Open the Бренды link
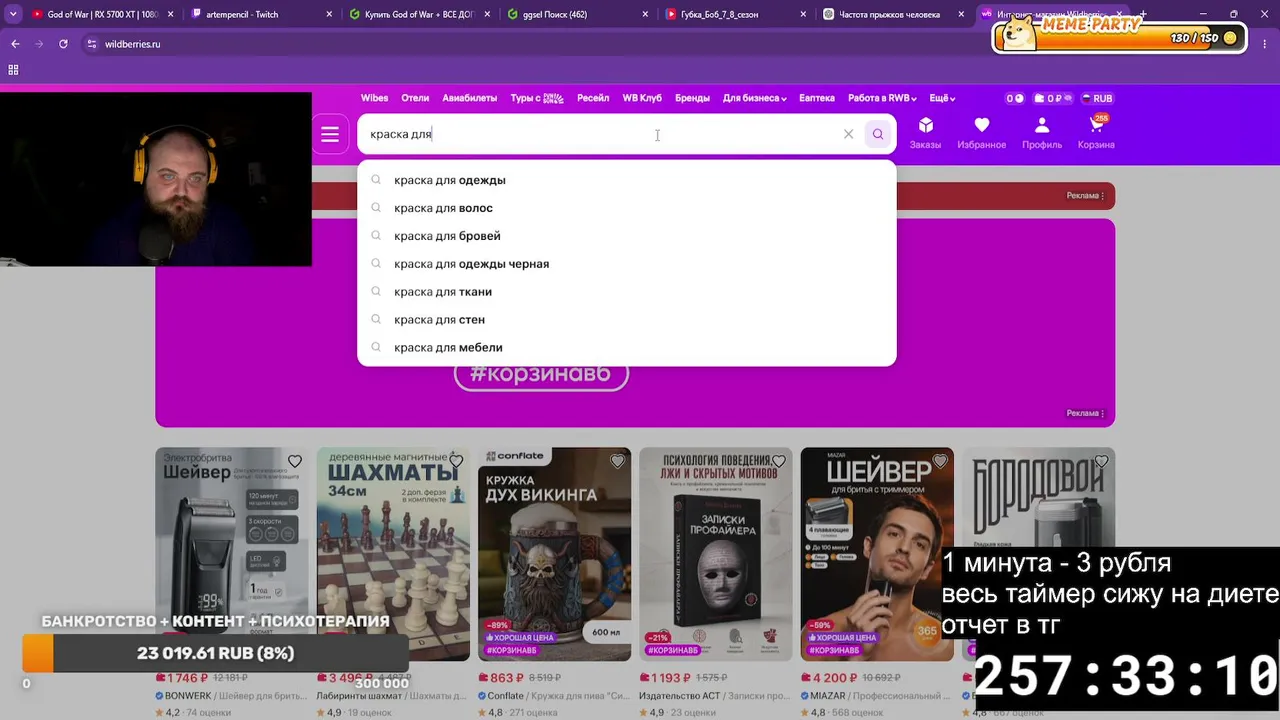 [x=692, y=98]
